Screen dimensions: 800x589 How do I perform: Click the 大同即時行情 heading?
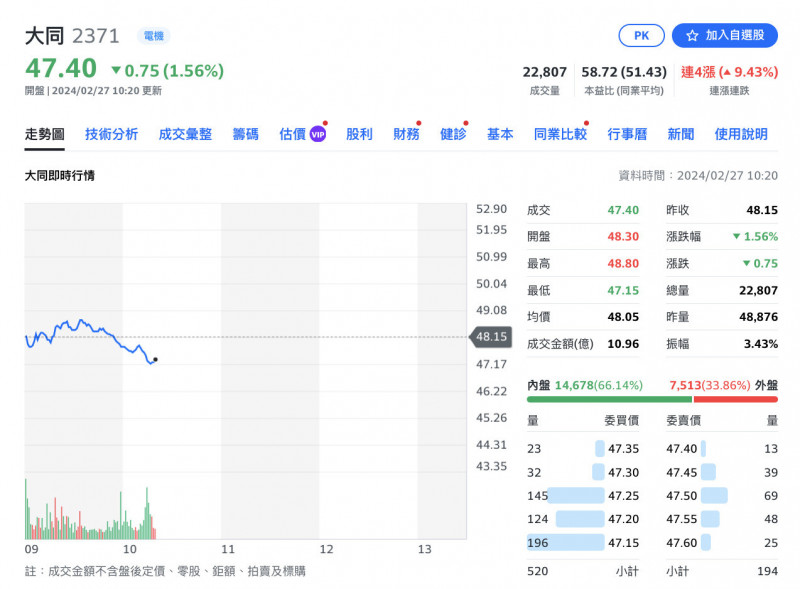60,176
